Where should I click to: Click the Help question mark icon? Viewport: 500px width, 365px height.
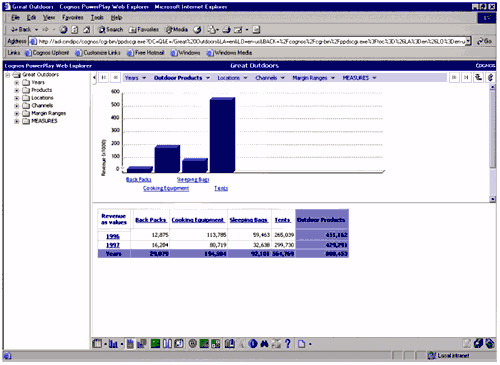[x=288, y=344]
